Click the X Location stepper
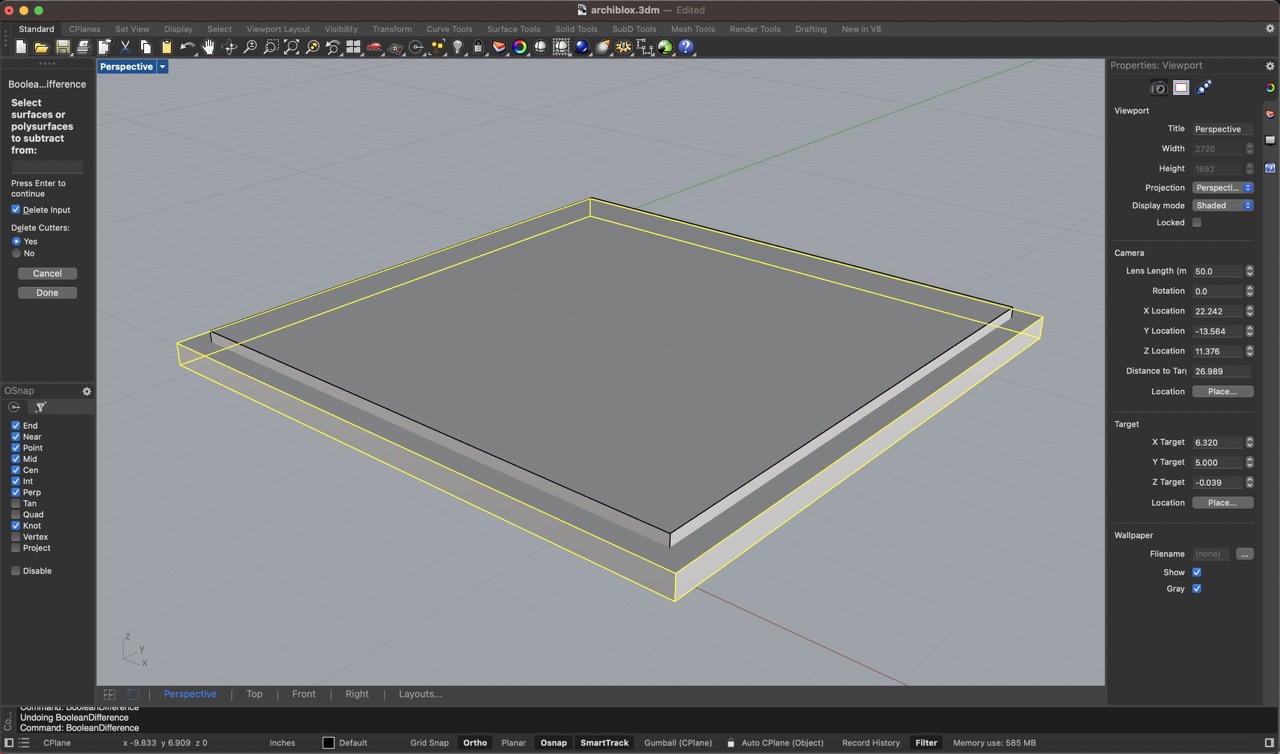1280x754 pixels. [x=1249, y=311]
